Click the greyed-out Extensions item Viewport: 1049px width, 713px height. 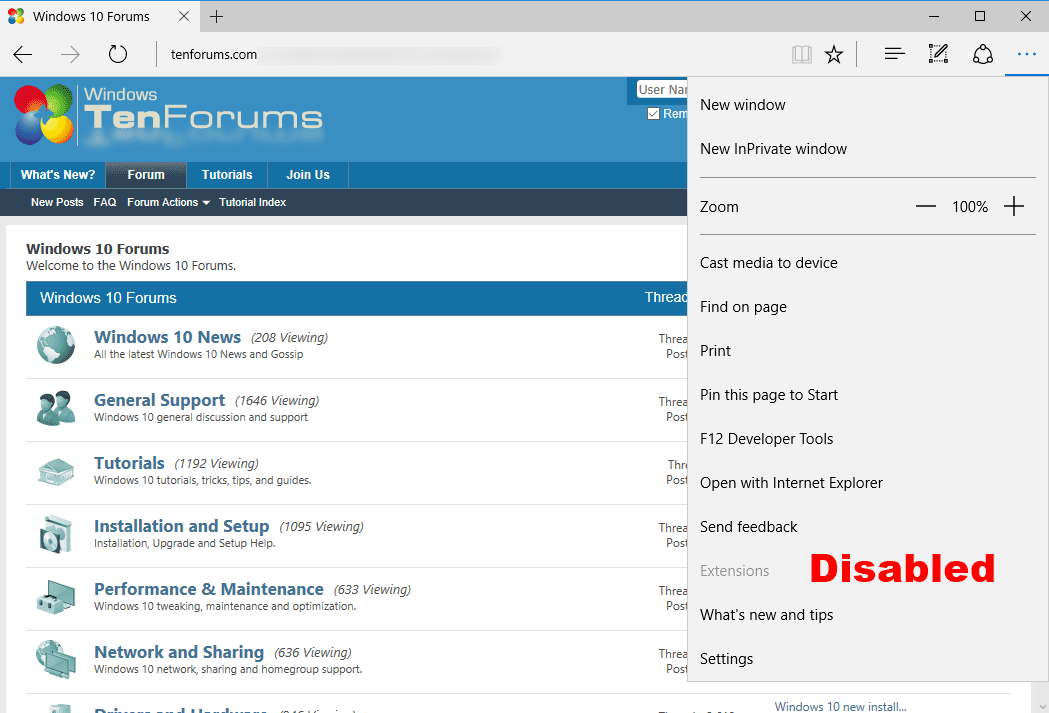pos(735,571)
